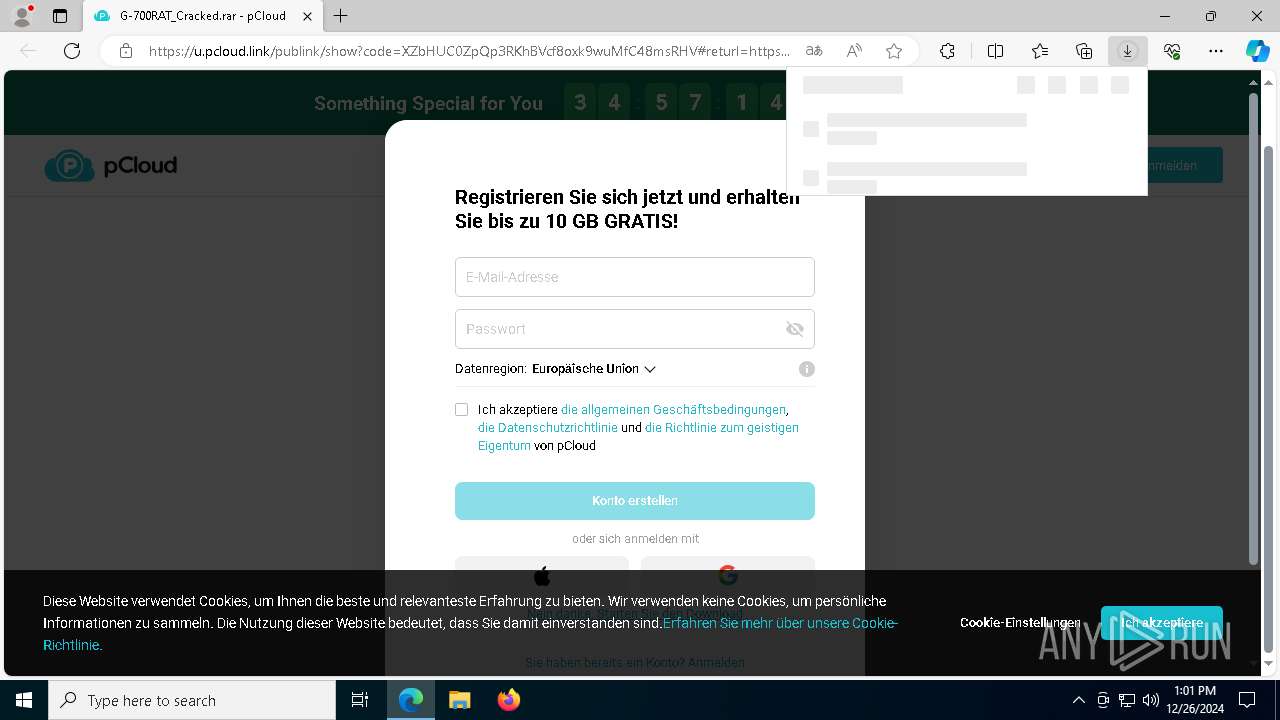
Task: Click the Something Special for You banner text
Action: 428,103
